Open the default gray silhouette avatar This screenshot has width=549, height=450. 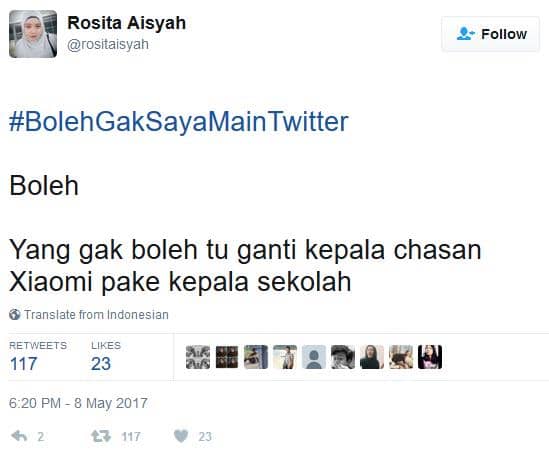click(x=314, y=357)
